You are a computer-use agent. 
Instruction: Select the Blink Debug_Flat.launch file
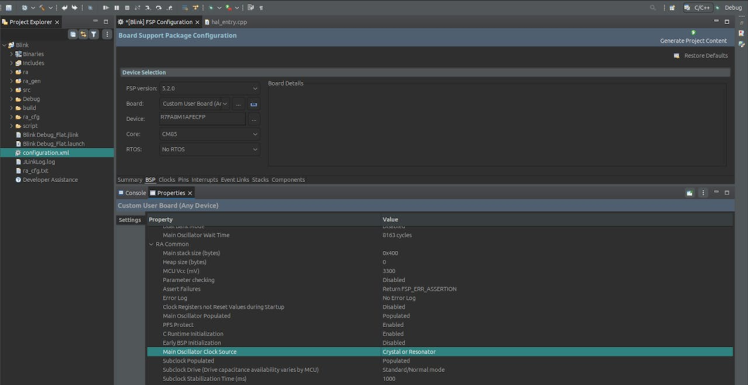click(x=54, y=144)
